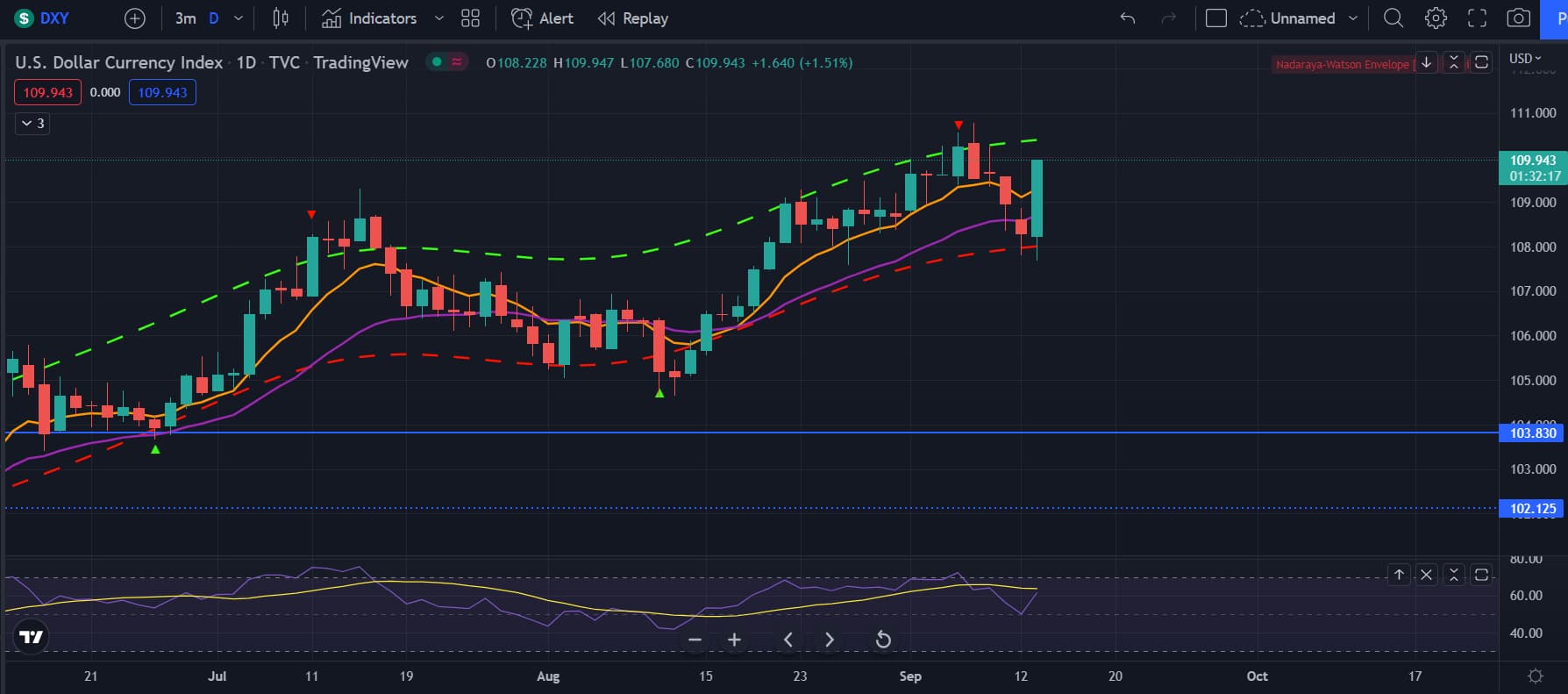Click the blue 109.943 buy price box
1568x694 pixels.
coord(162,92)
